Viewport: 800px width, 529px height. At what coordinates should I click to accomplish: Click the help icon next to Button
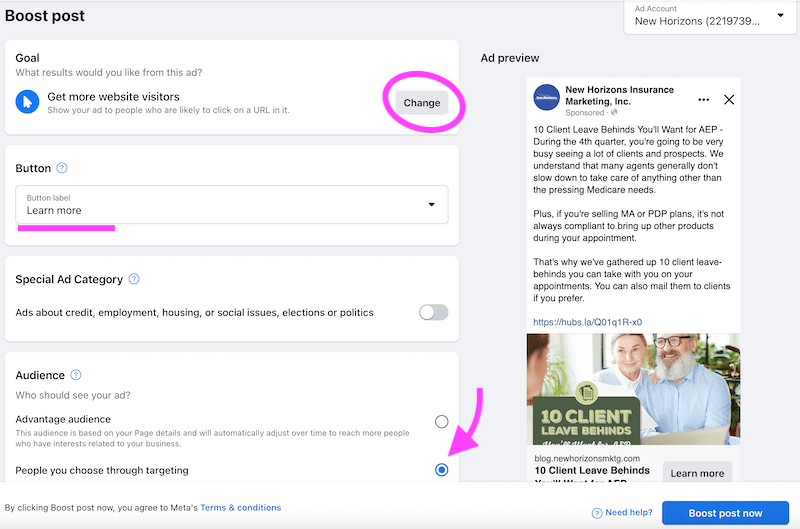point(62,168)
